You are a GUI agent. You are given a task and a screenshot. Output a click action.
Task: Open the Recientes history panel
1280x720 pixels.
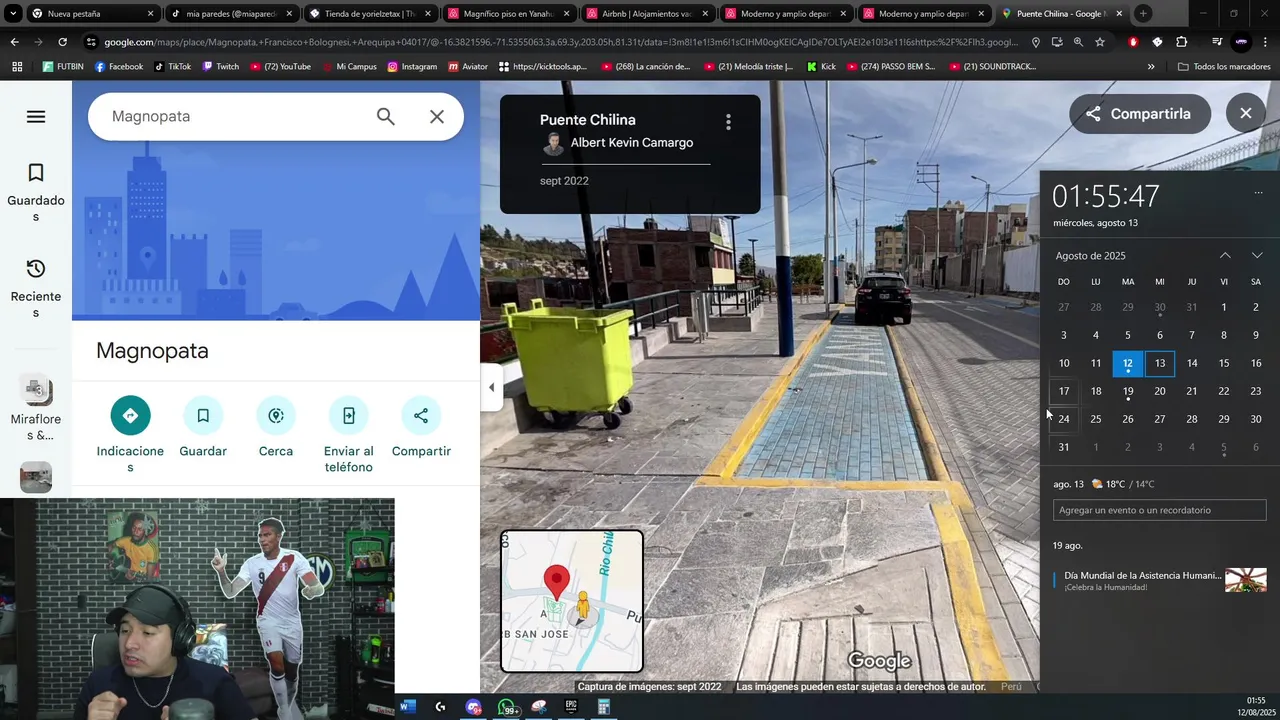36,289
